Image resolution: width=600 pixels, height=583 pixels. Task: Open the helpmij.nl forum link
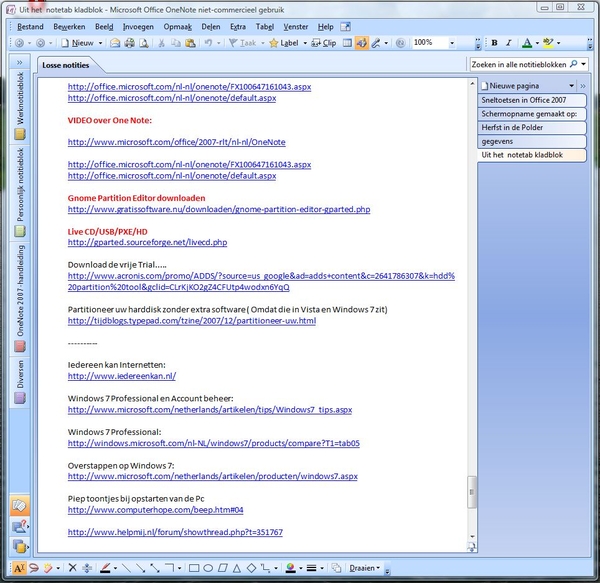(175, 532)
